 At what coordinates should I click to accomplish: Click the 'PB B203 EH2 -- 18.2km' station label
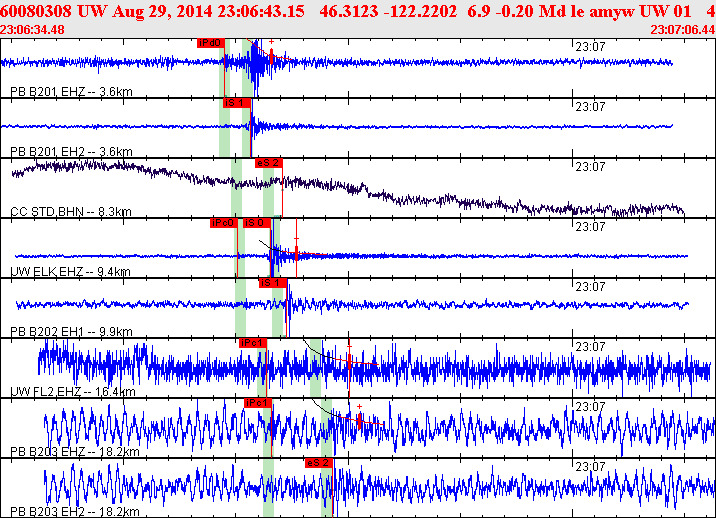pyautogui.click(x=75, y=512)
